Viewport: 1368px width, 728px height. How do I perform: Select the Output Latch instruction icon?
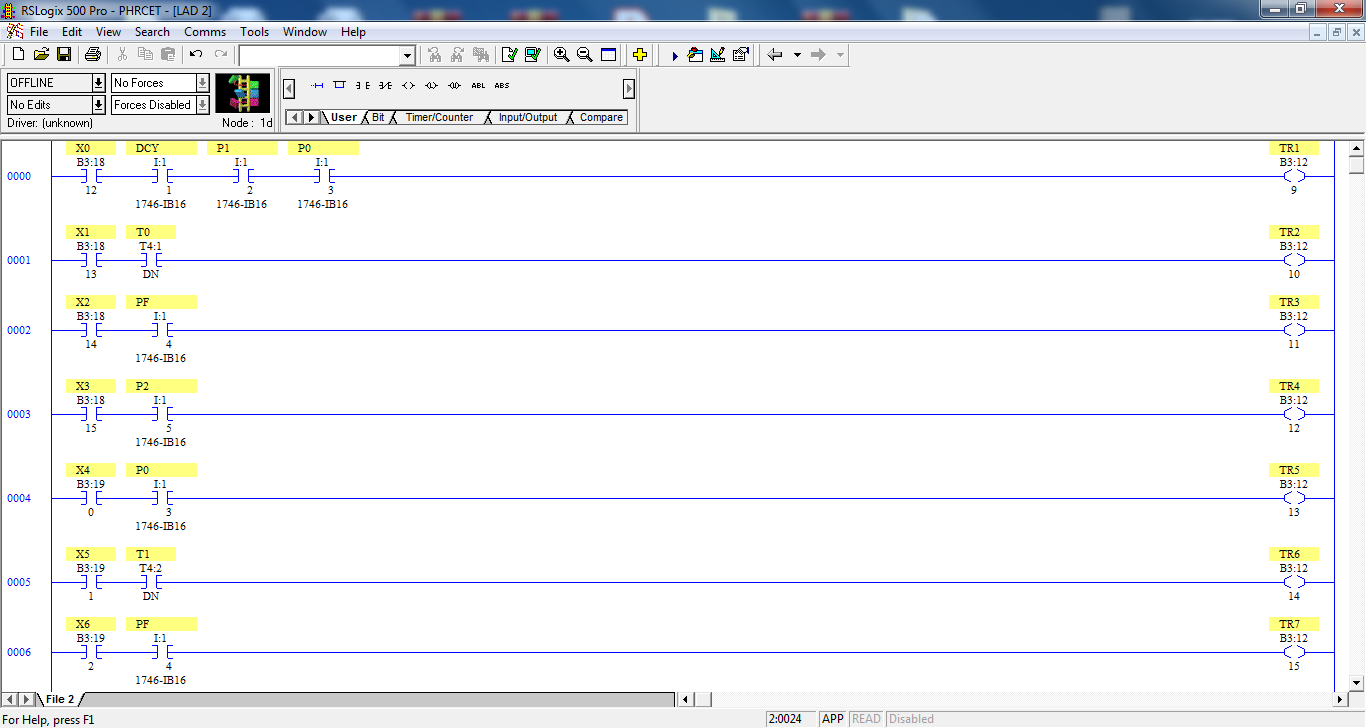[x=430, y=85]
